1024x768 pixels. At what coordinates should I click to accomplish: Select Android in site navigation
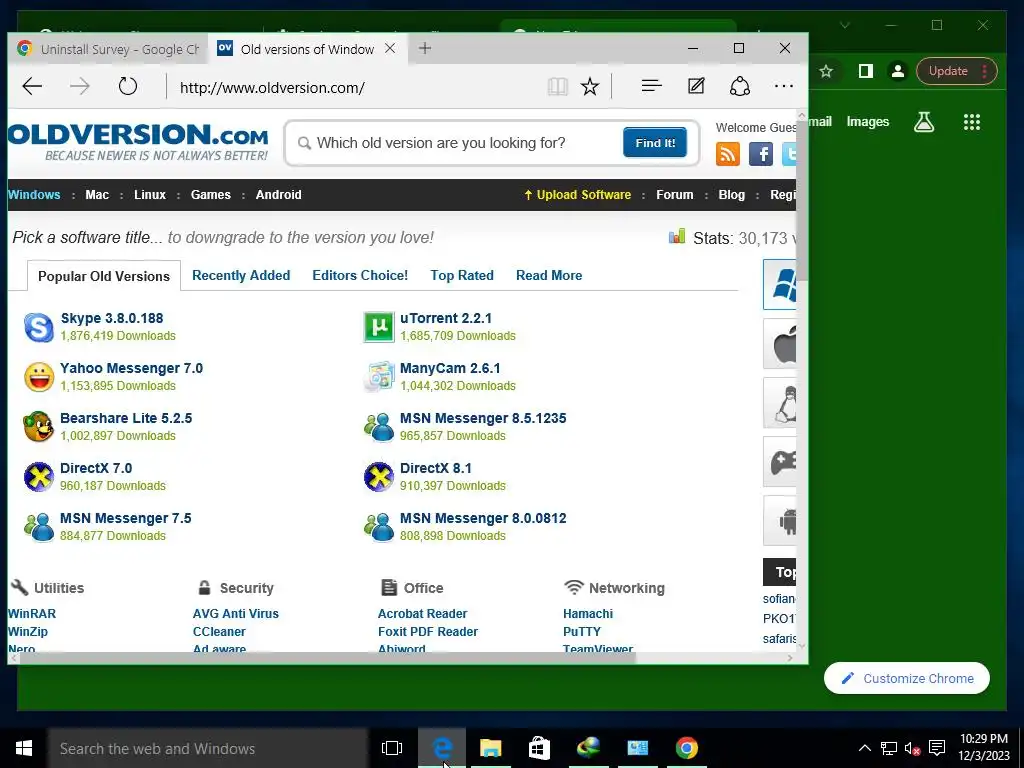pyautogui.click(x=278, y=195)
